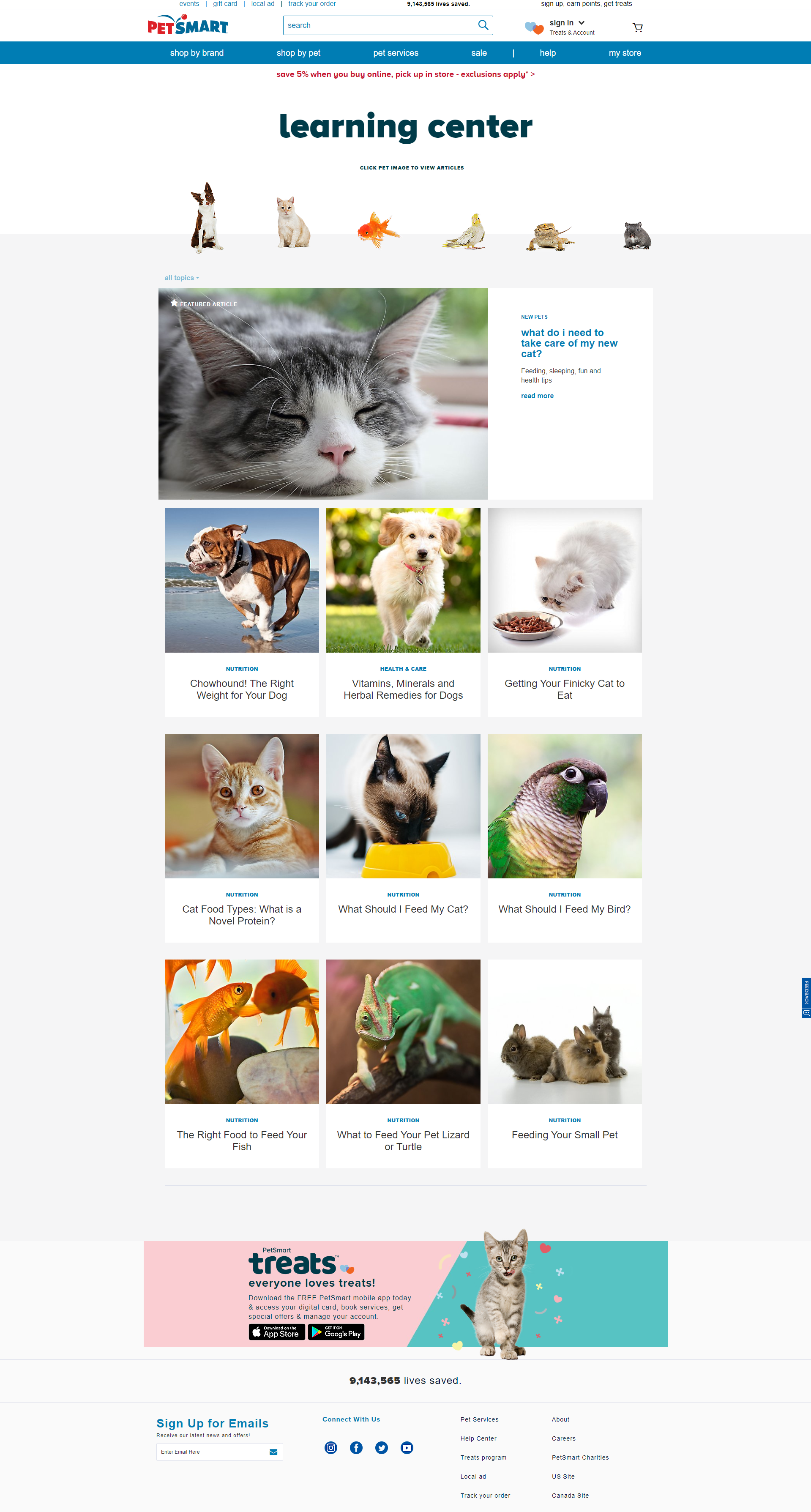Get it on Google Play badge

point(336,1332)
